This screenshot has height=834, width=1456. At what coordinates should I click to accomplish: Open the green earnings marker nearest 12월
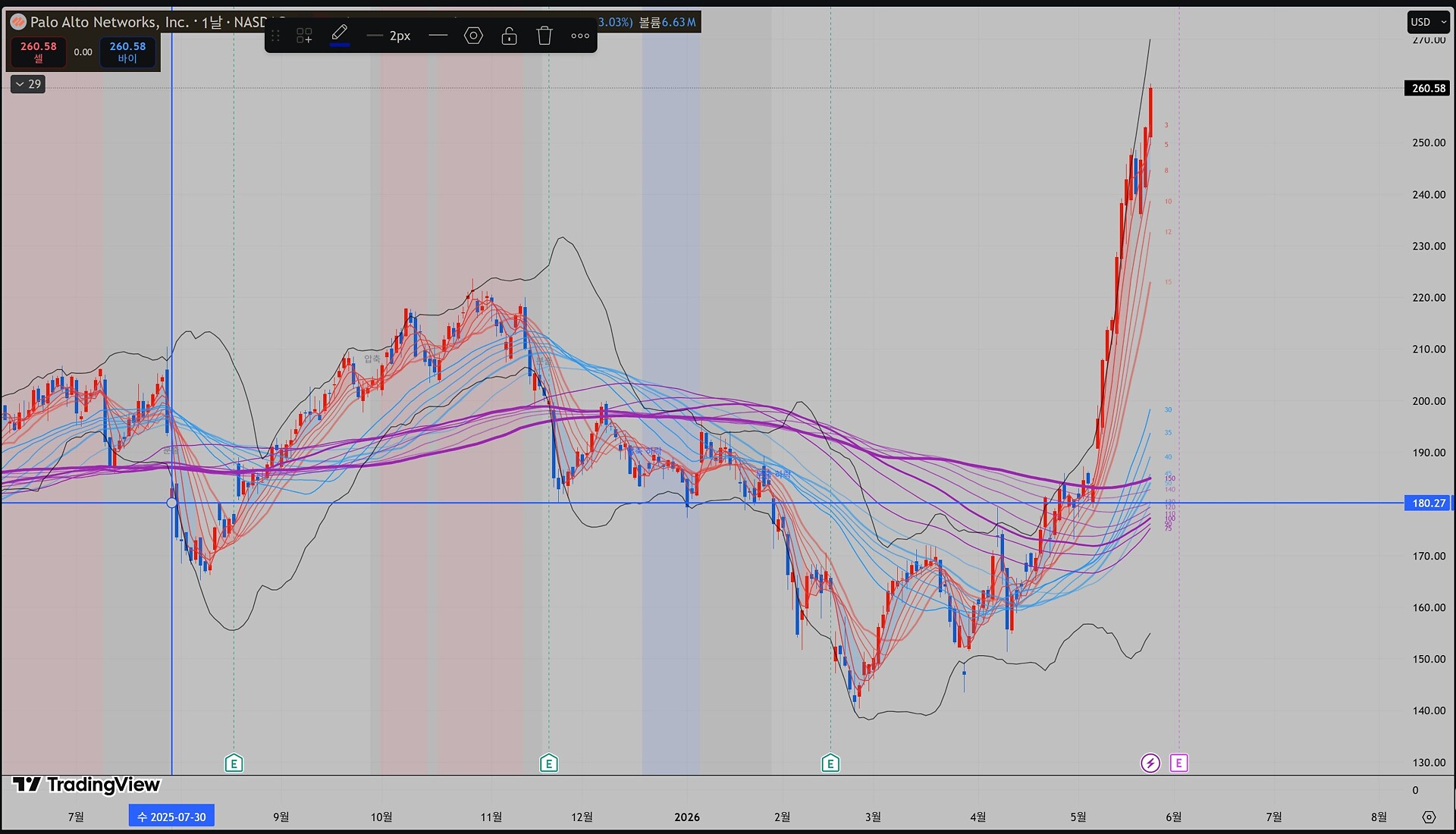[x=548, y=763]
